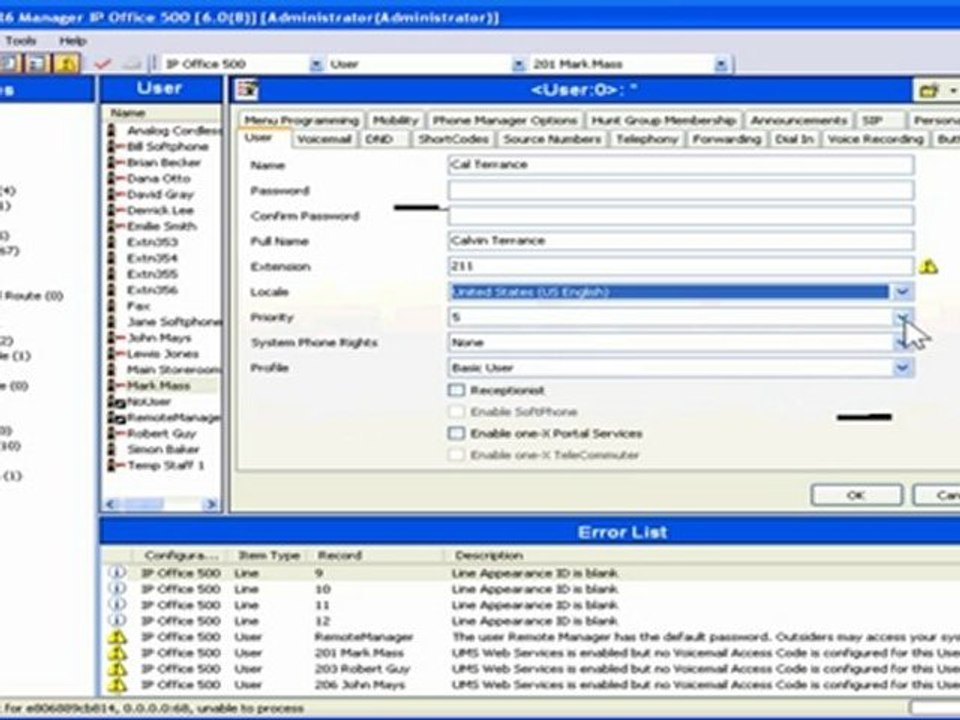Click the new entry folder icon

click(929, 91)
